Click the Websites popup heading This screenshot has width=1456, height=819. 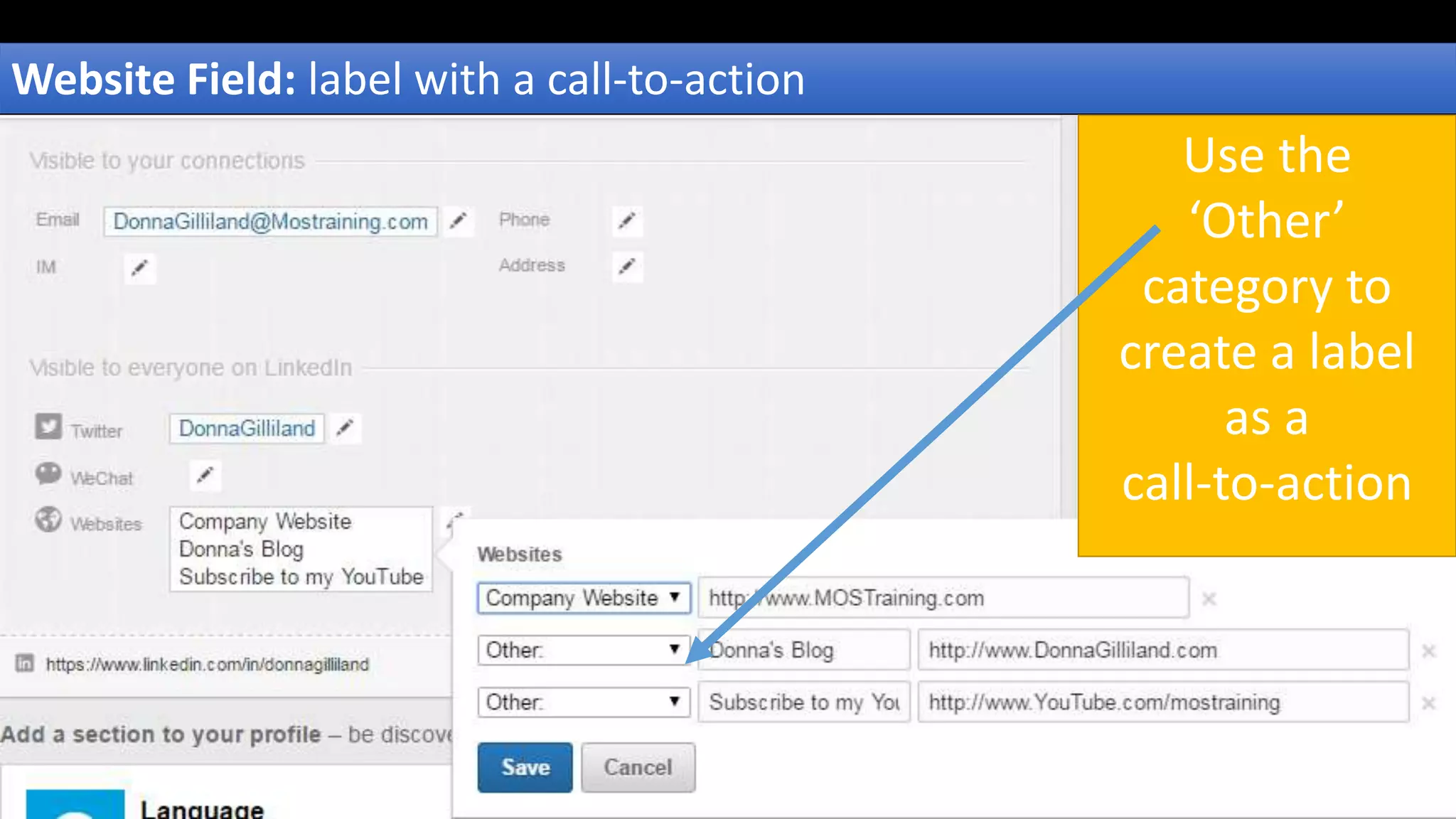[x=519, y=555]
